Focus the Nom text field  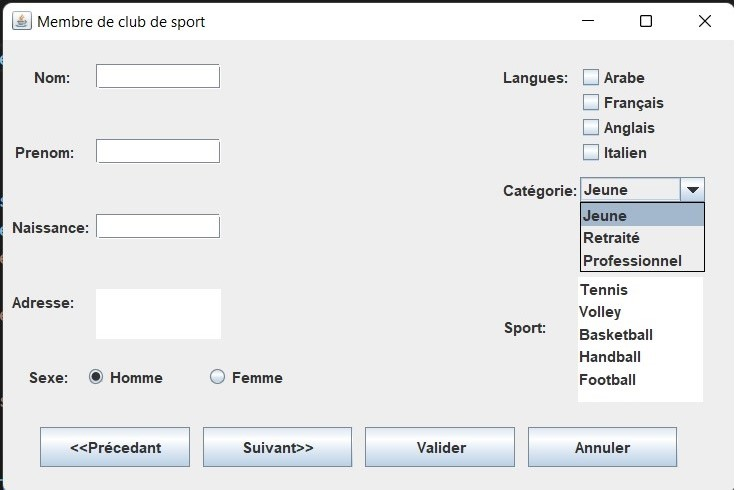[158, 76]
